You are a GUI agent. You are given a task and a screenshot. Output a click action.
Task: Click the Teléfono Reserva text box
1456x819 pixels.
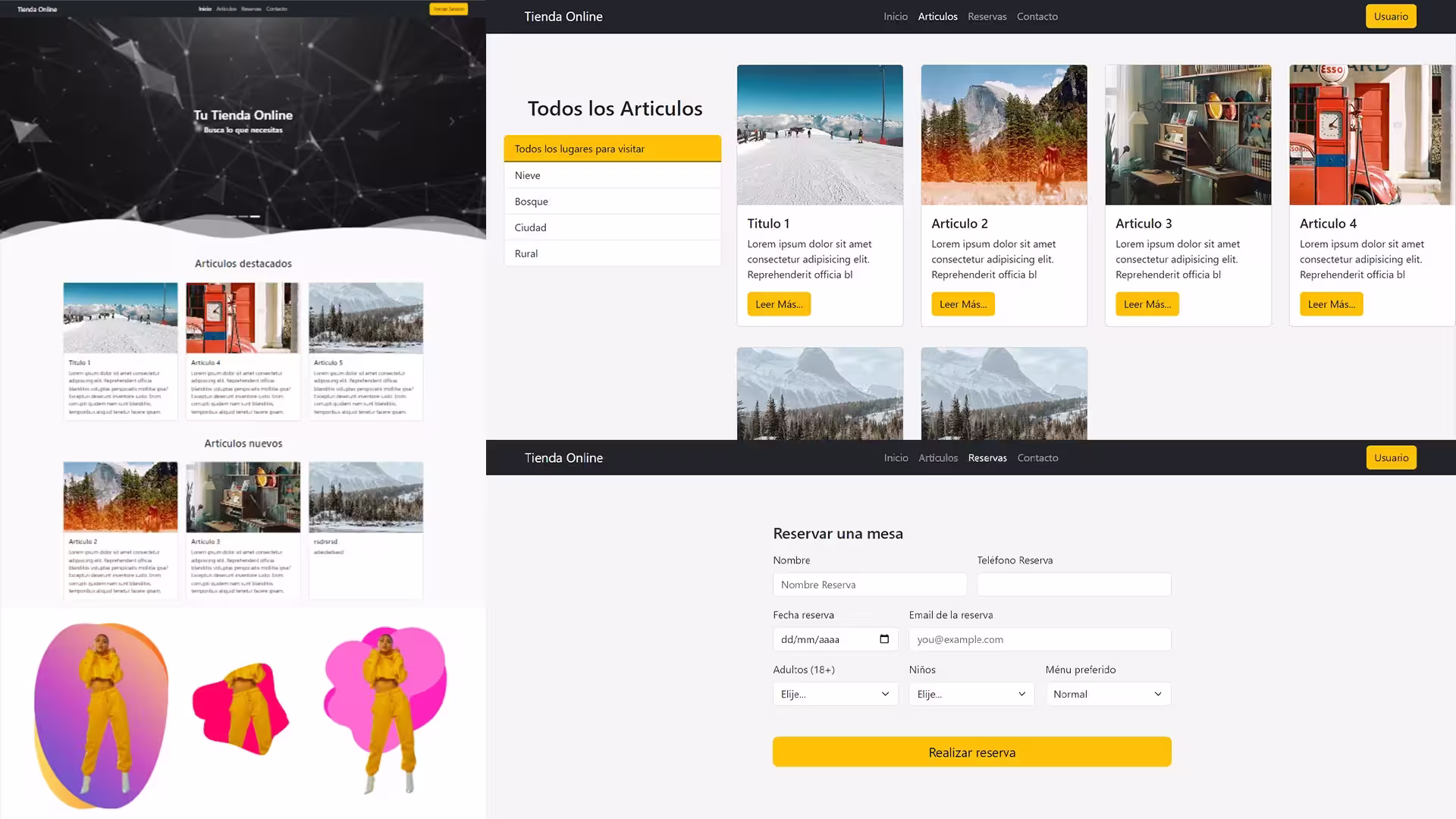[1073, 585]
